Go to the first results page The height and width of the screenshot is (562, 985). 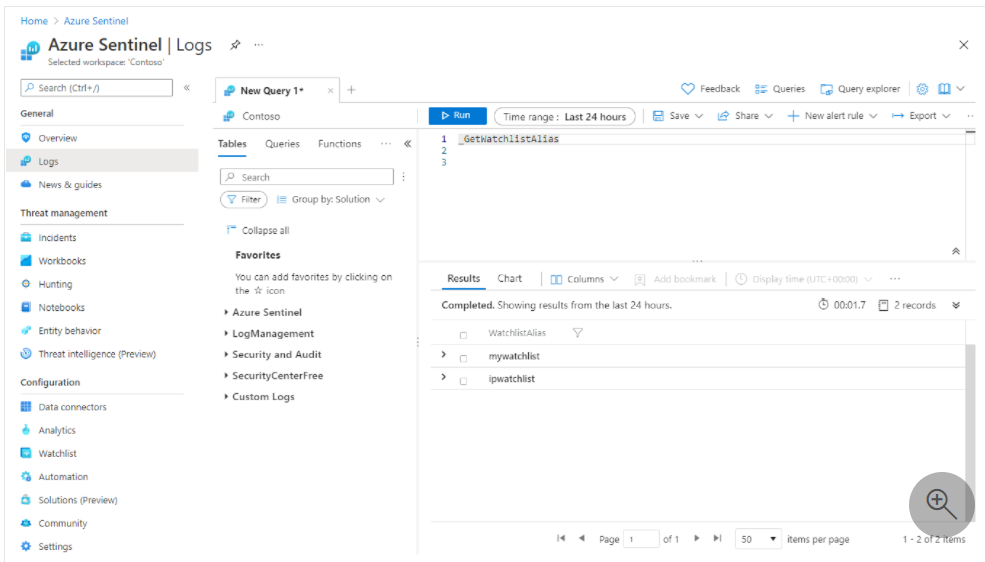coord(561,538)
